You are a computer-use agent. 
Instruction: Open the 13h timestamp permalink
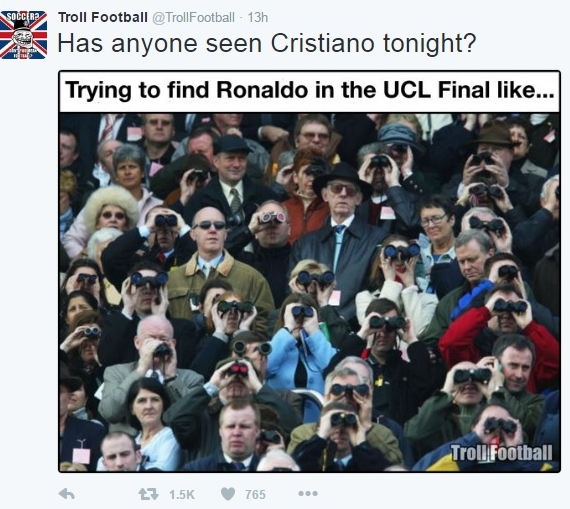click(x=257, y=17)
